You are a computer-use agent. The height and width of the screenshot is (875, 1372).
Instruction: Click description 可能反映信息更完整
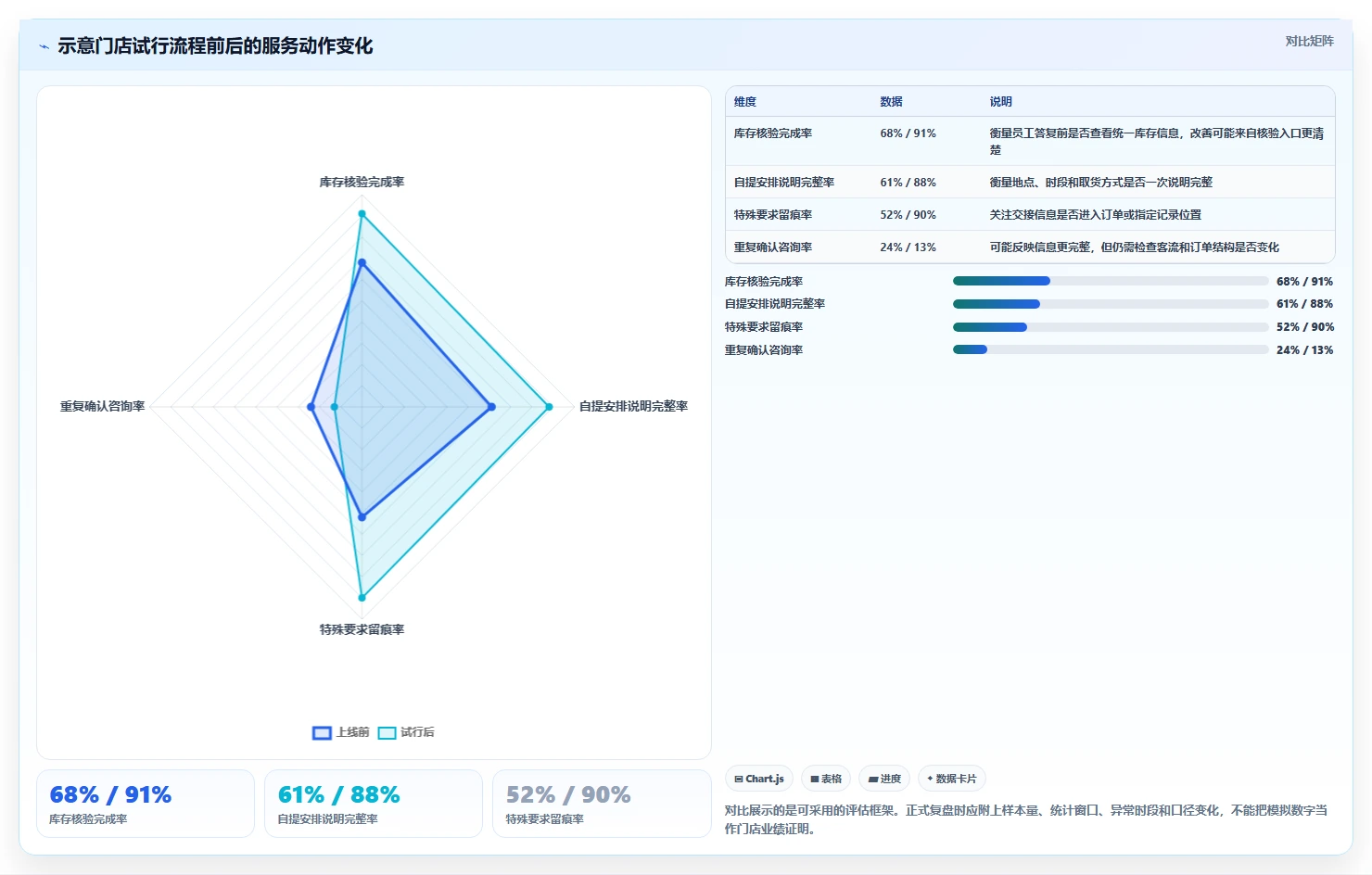tap(1134, 247)
